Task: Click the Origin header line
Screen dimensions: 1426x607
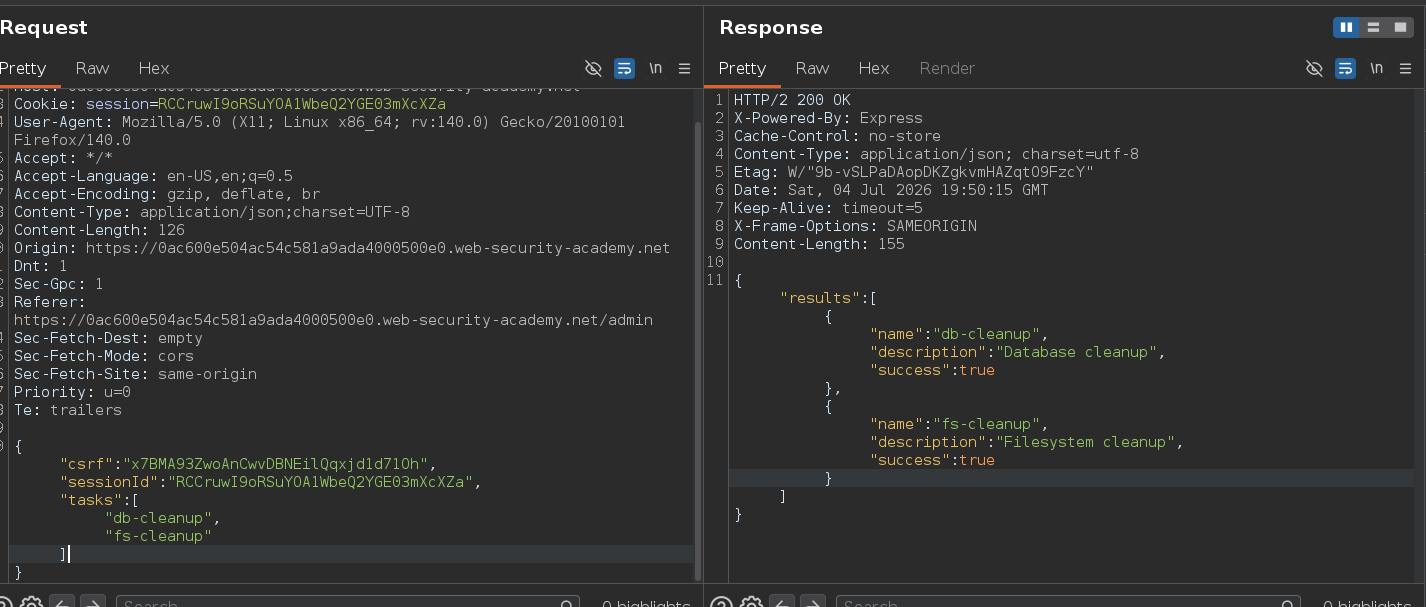Action: coord(342,248)
